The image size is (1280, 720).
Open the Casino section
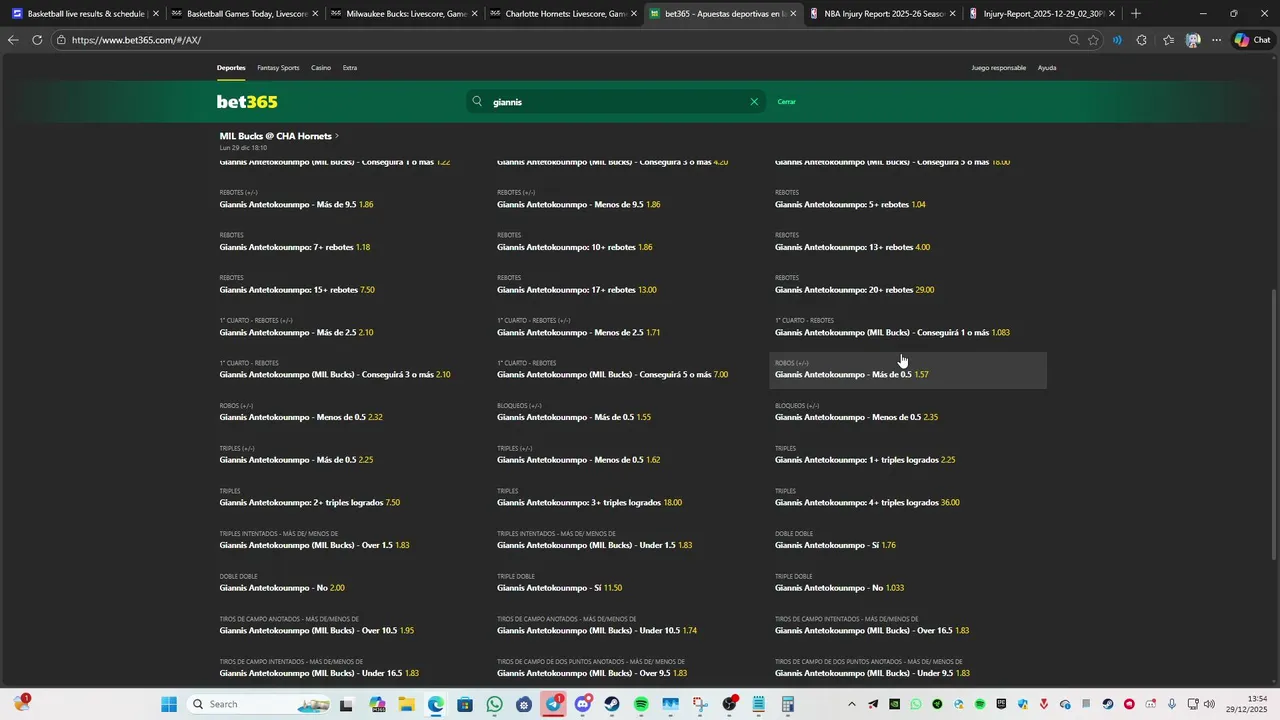[x=321, y=68]
